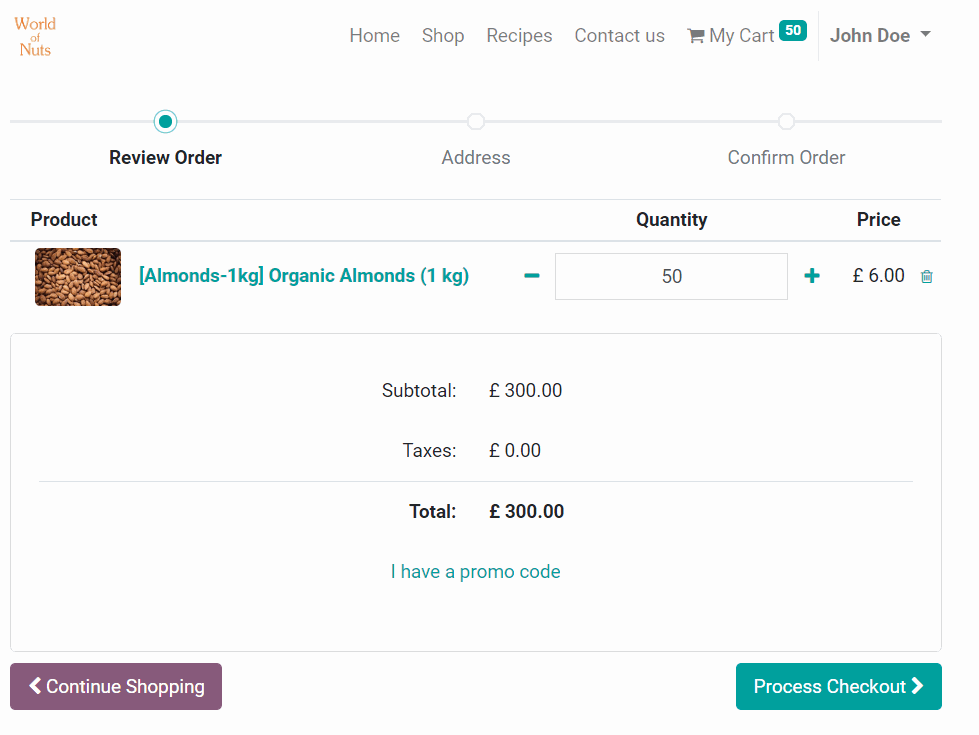Open the Contact us page
The image size is (979, 735).
pos(619,36)
